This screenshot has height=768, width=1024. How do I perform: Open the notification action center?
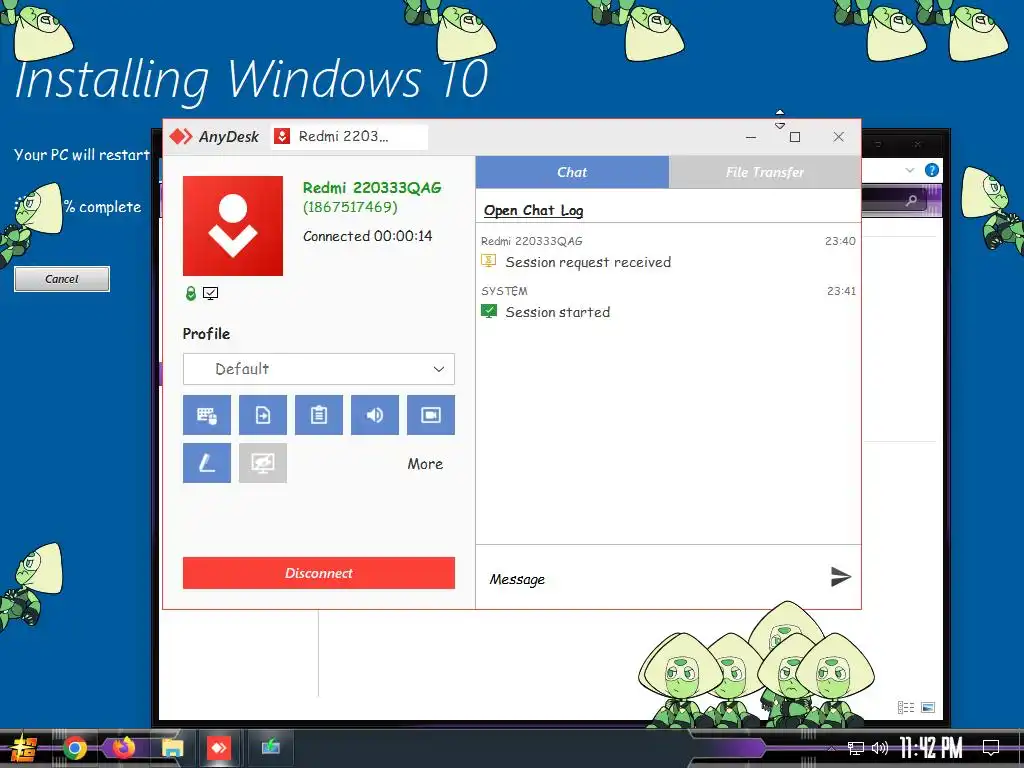point(991,748)
